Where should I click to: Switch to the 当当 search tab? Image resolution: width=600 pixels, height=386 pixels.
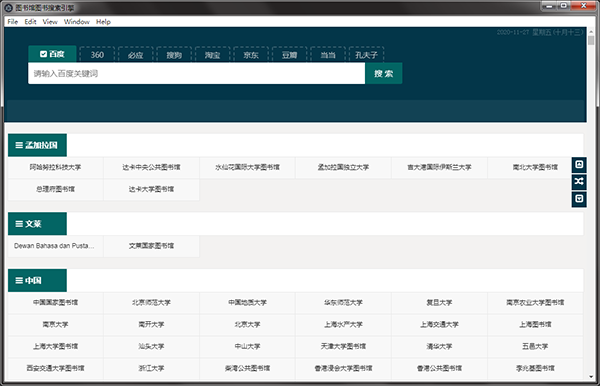point(328,55)
